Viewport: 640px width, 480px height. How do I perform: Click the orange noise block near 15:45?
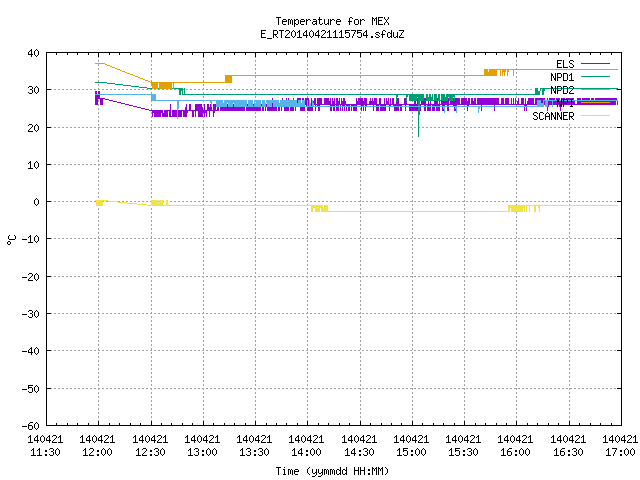[491, 72]
